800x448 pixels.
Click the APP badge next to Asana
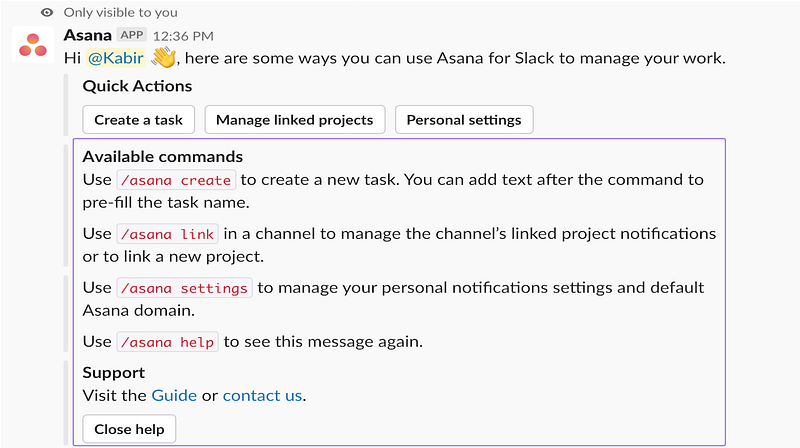pos(131,35)
